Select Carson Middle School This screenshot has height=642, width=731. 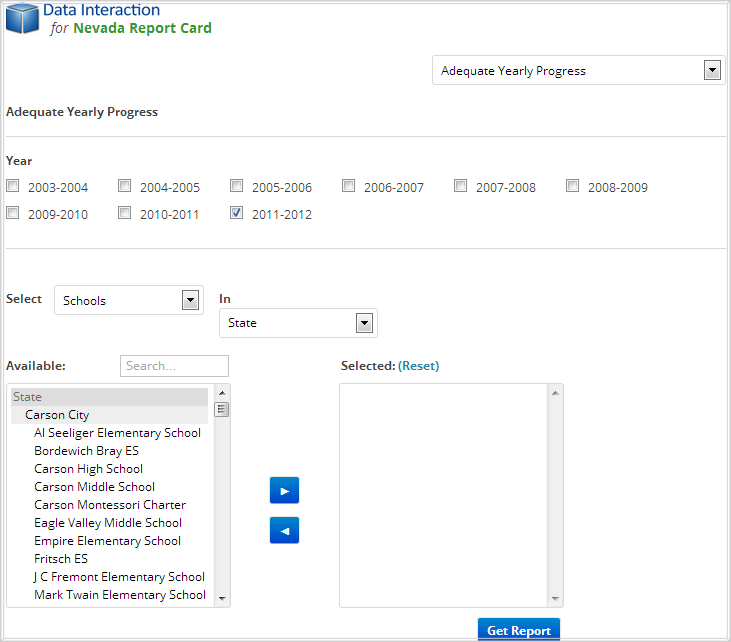[94, 487]
